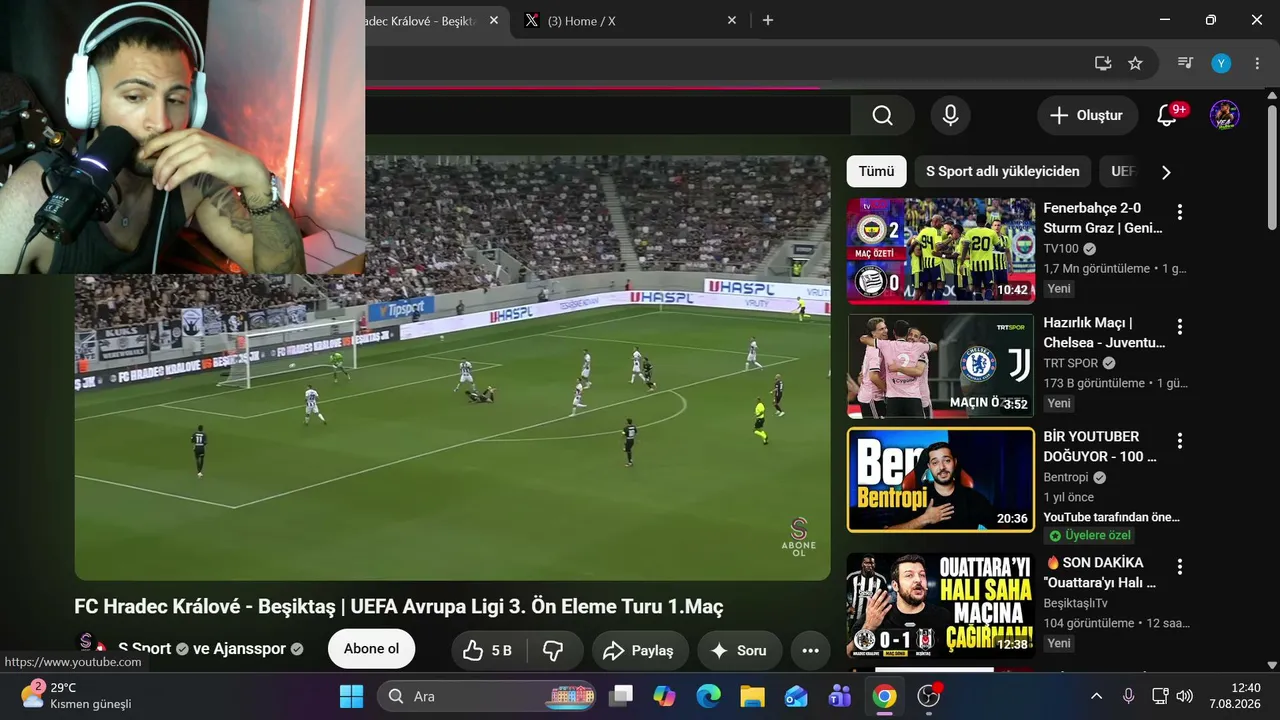Select the S Sport adlı yükleyiciden chip
Viewport: 1280px width, 720px height.
[x=1003, y=171]
